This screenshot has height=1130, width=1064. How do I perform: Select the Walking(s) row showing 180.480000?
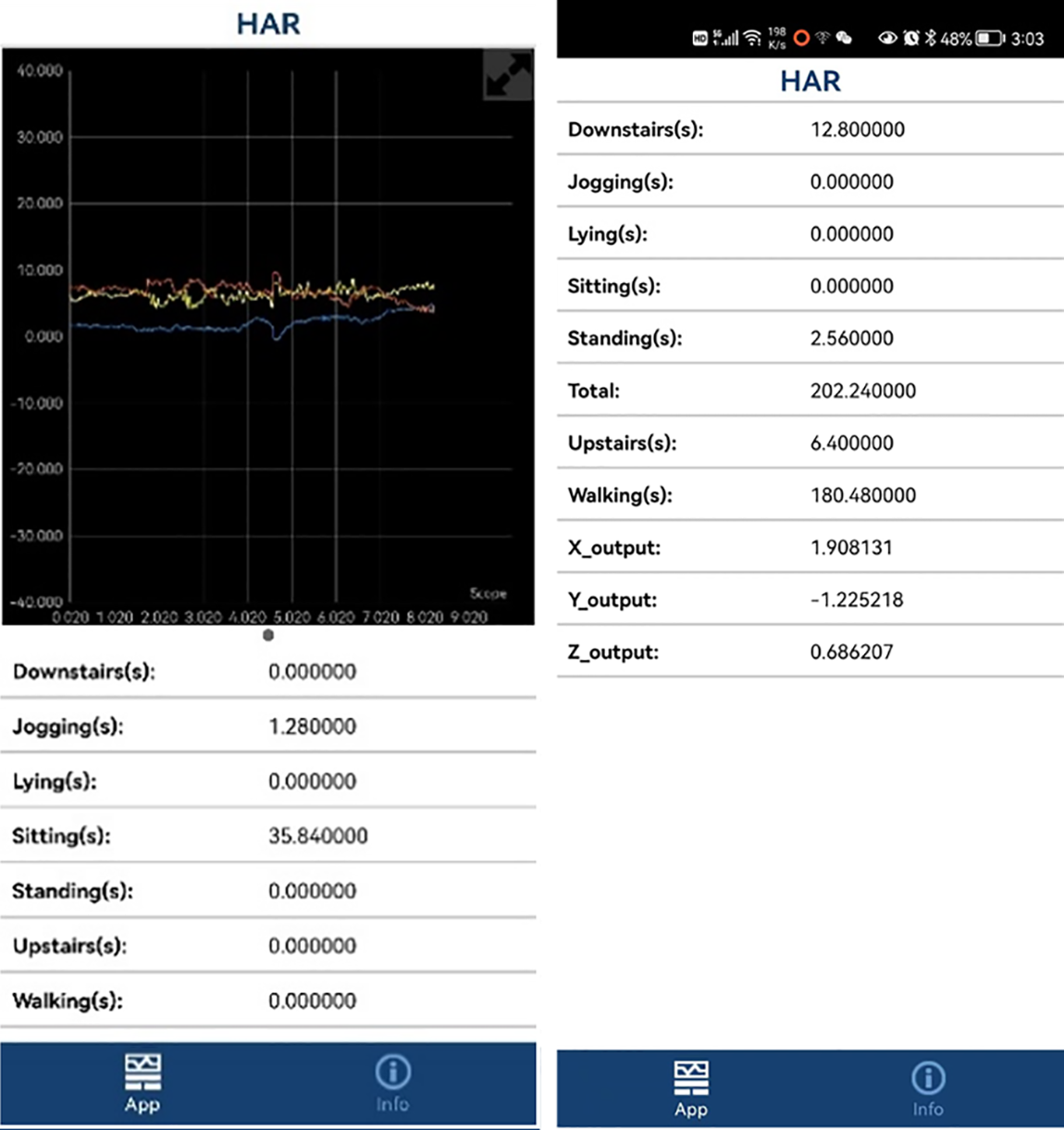[810, 495]
